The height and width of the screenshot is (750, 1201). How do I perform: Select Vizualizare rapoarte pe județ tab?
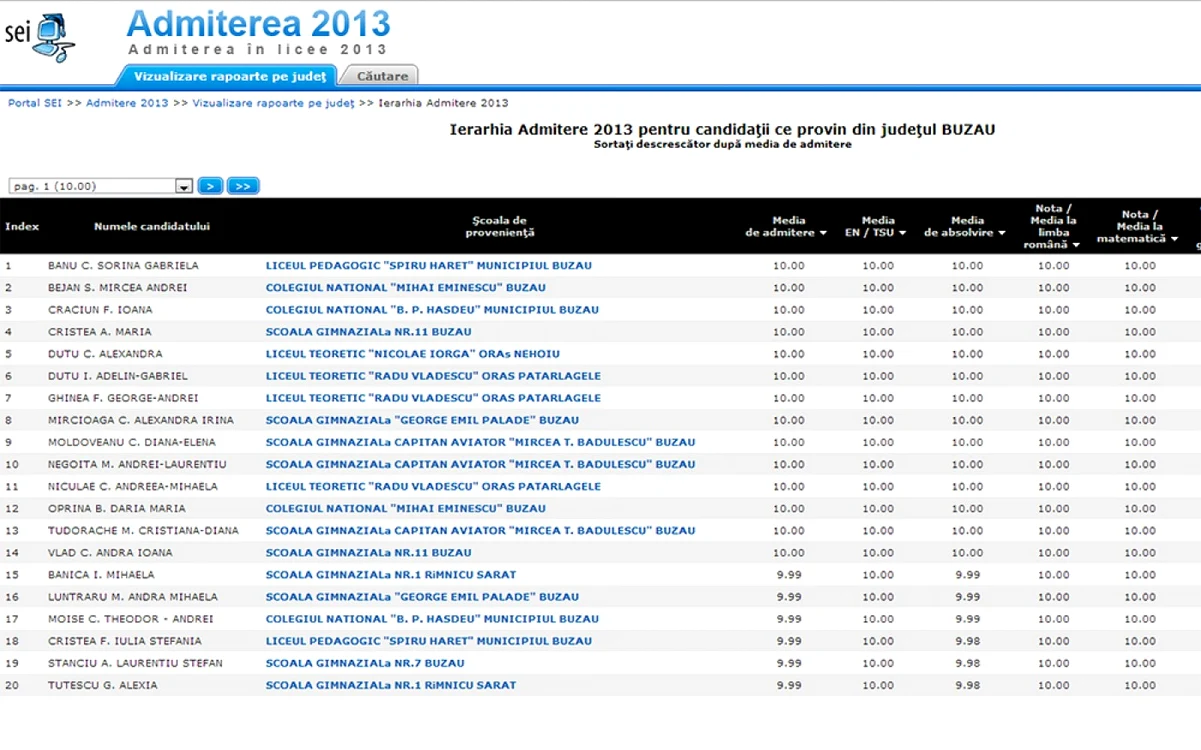(x=229, y=76)
